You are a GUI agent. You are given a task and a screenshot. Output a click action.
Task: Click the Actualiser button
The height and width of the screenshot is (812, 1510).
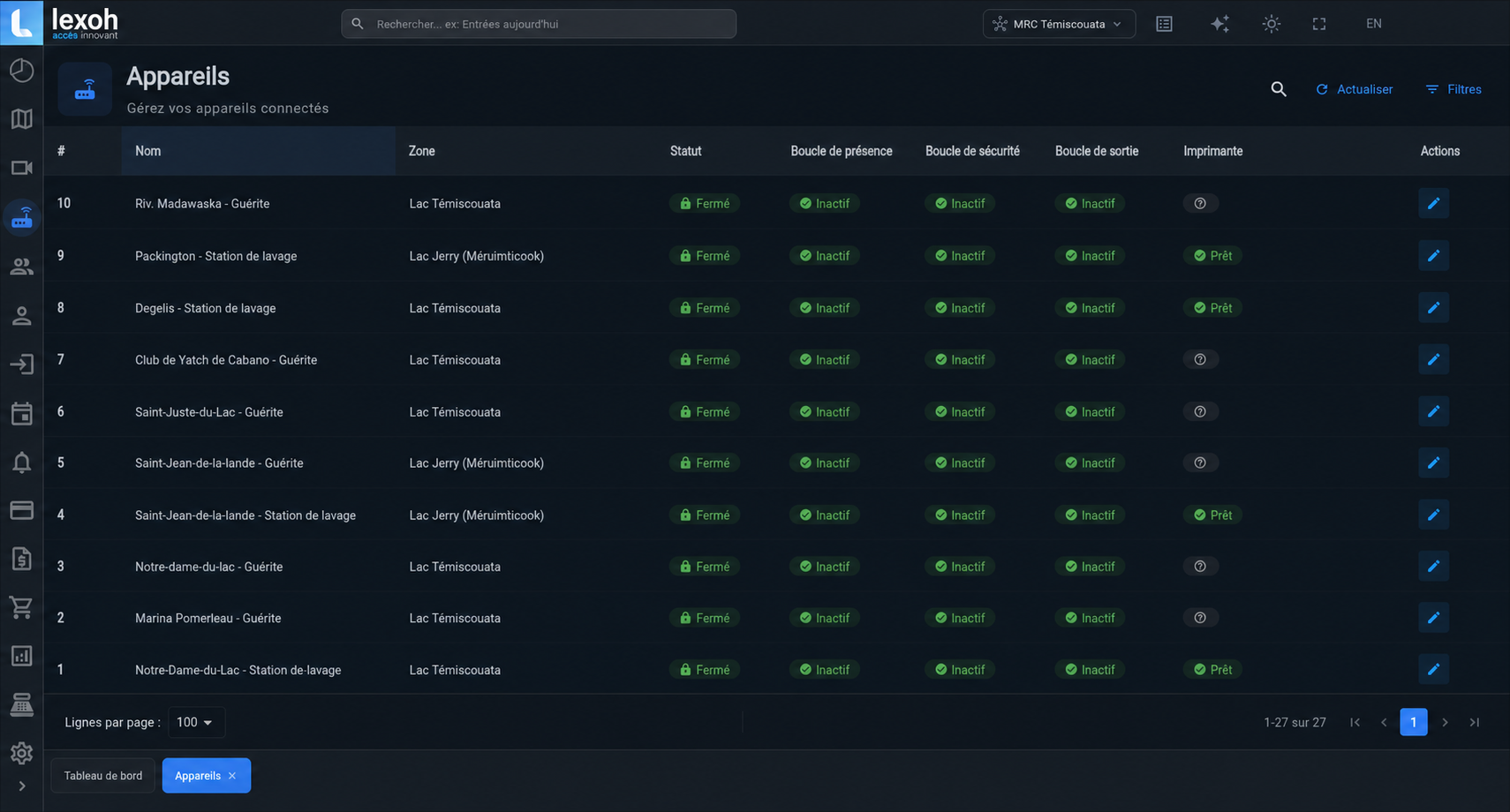[x=1354, y=89]
